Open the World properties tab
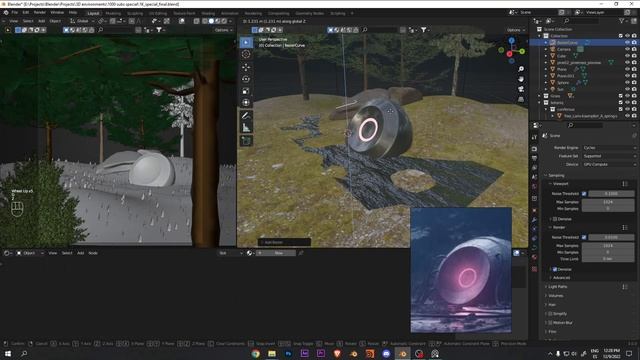The width and height of the screenshot is (640, 360). [x=535, y=187]
